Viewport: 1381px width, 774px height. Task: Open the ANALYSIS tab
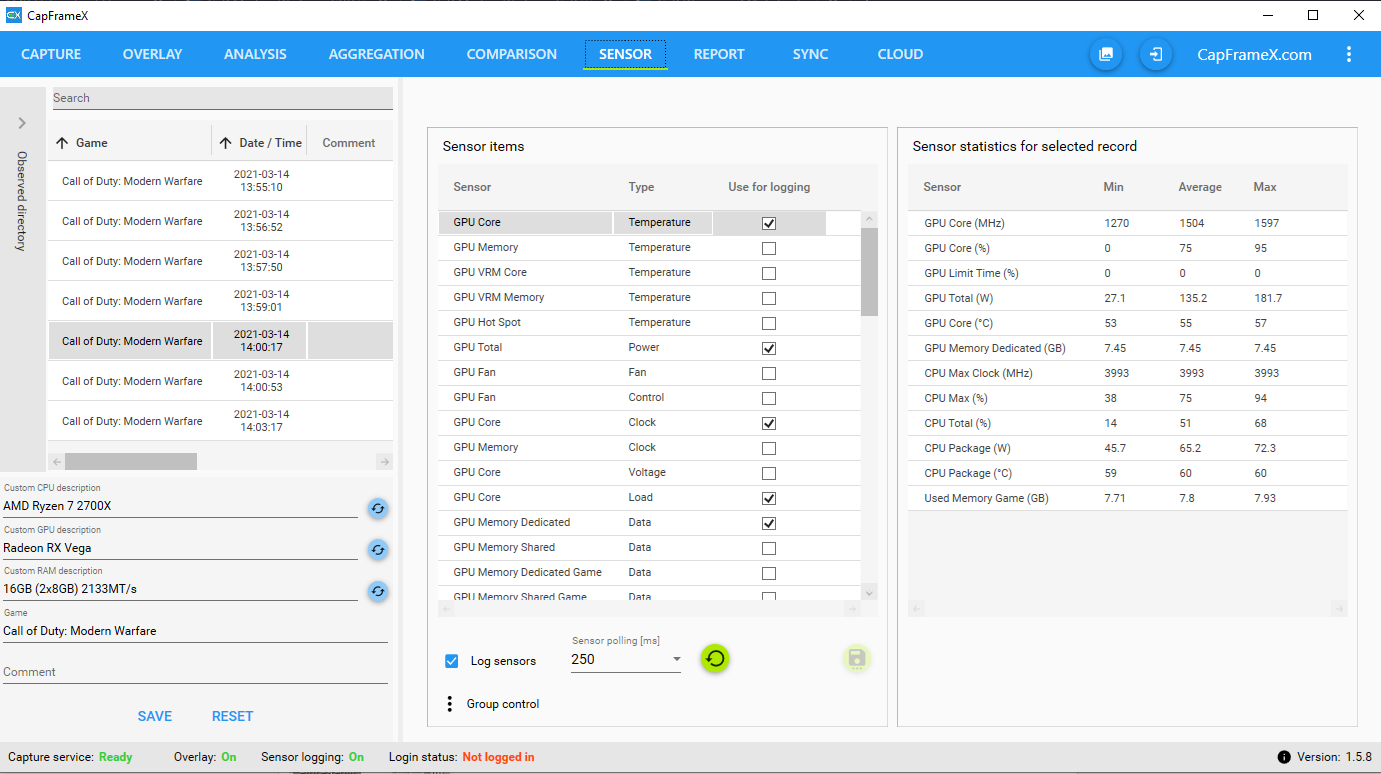click(255, 54)
